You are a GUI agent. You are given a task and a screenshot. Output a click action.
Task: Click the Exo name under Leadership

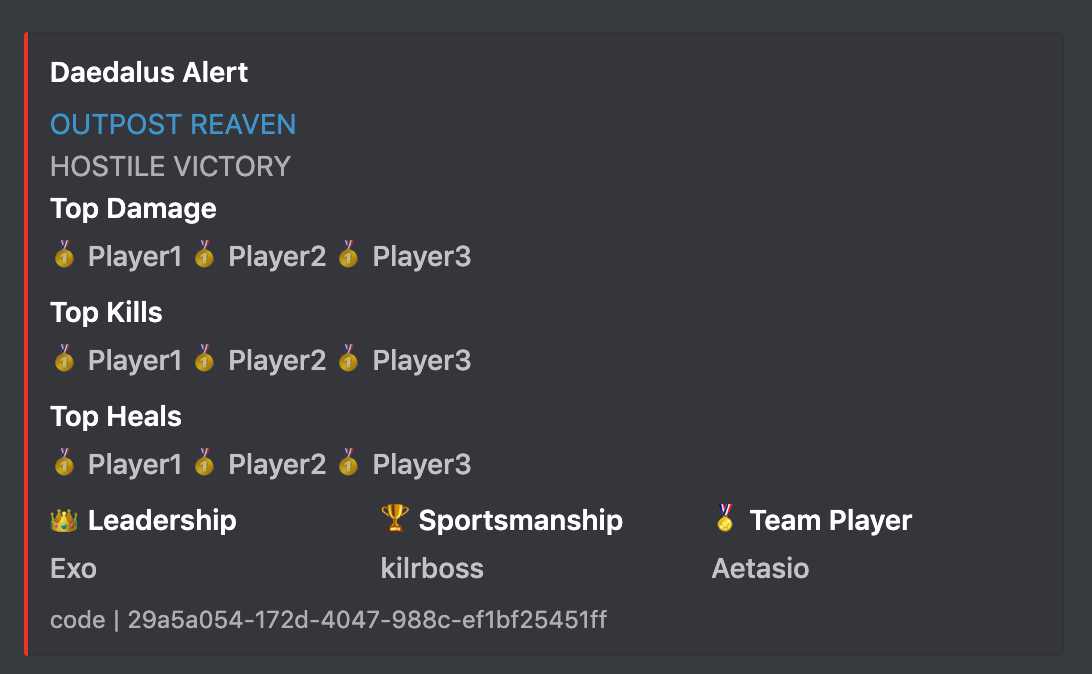pos(73,569)
